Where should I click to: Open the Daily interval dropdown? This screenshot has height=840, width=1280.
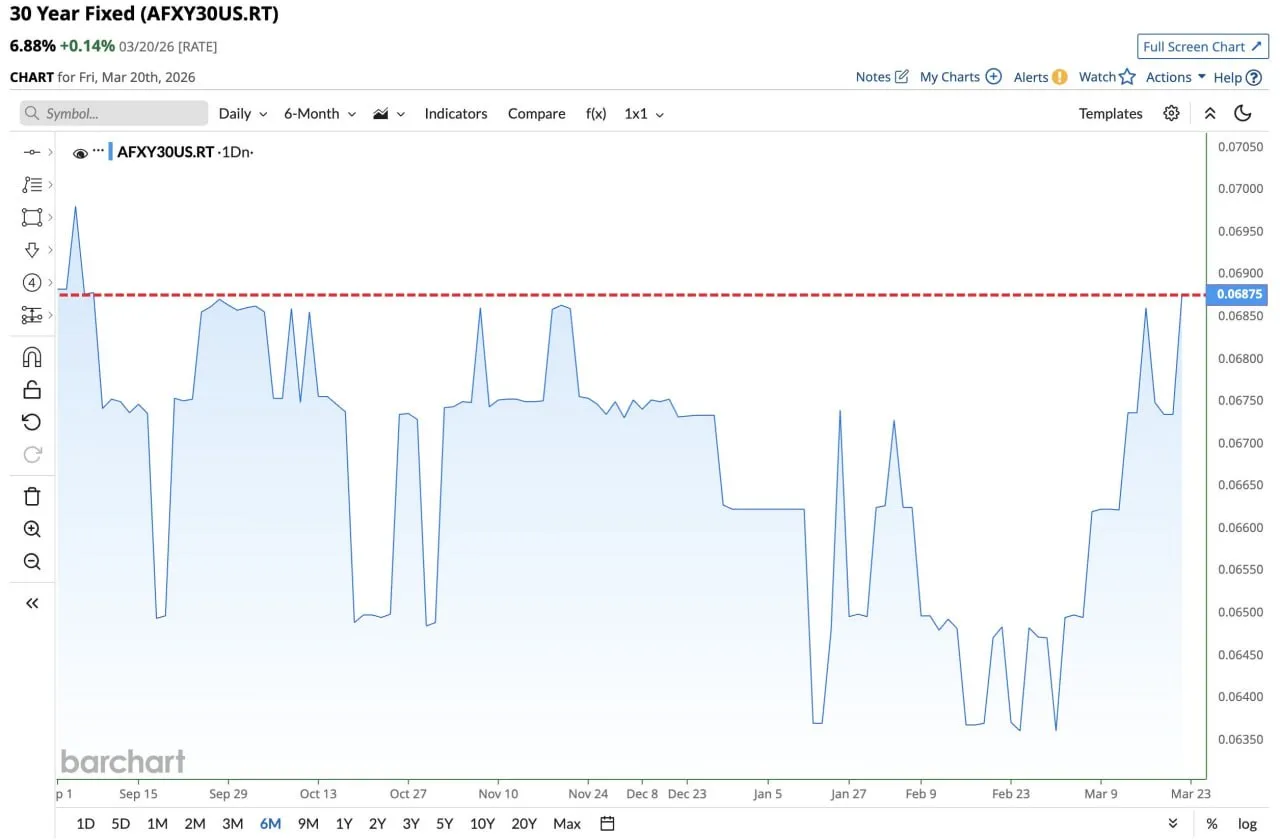[243, 114]
